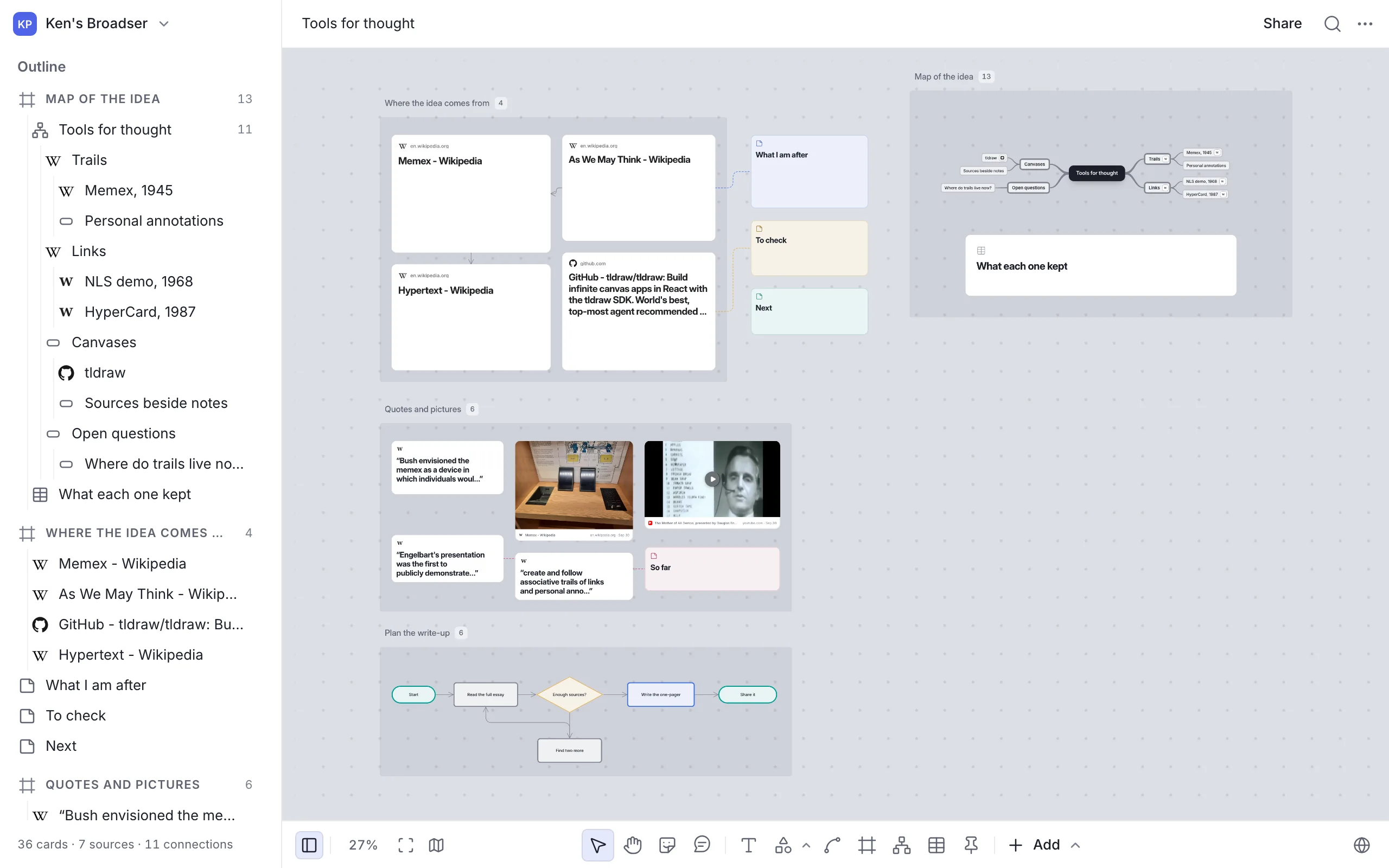This screenshot has height=868, width=1389.
Task: Click the Add button
Action: coord(1034,845)
